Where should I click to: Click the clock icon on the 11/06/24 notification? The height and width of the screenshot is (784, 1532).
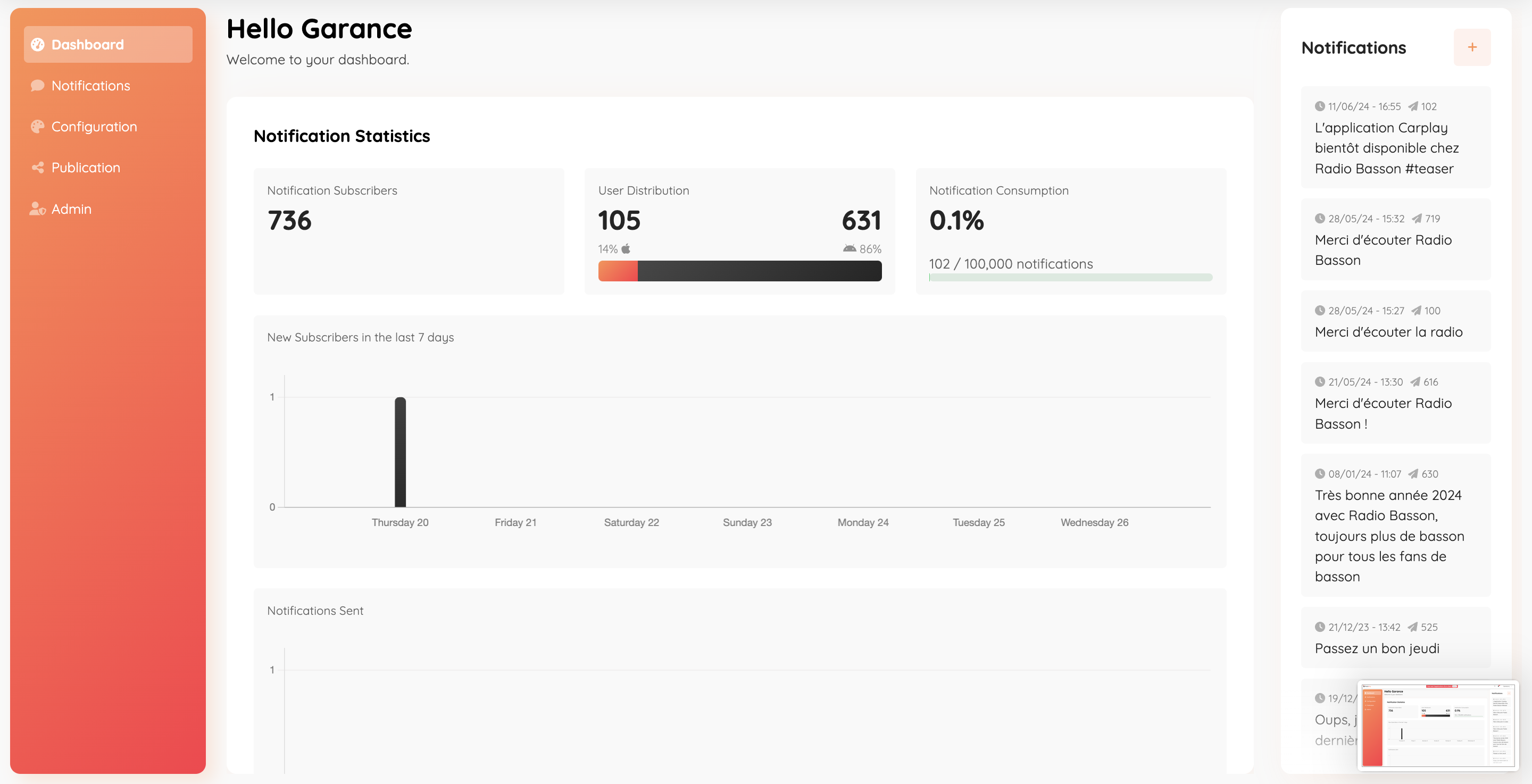(x=1320, y=106)
